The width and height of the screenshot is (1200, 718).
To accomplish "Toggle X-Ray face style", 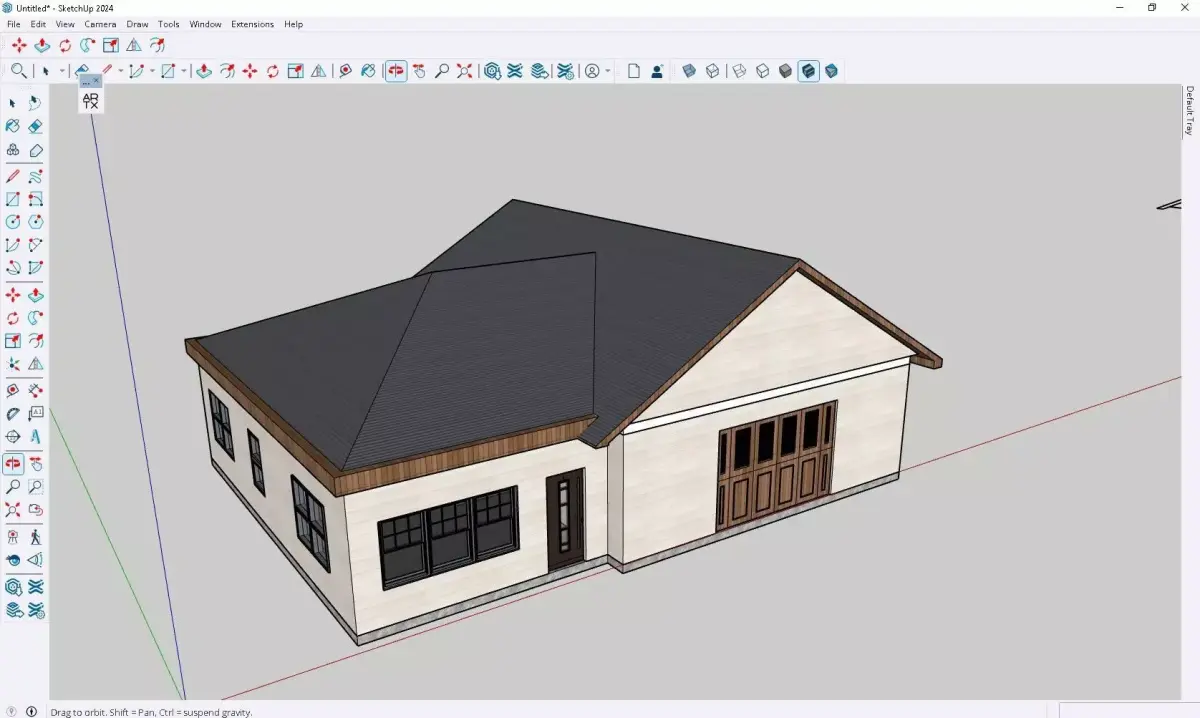I will point(689,71).
